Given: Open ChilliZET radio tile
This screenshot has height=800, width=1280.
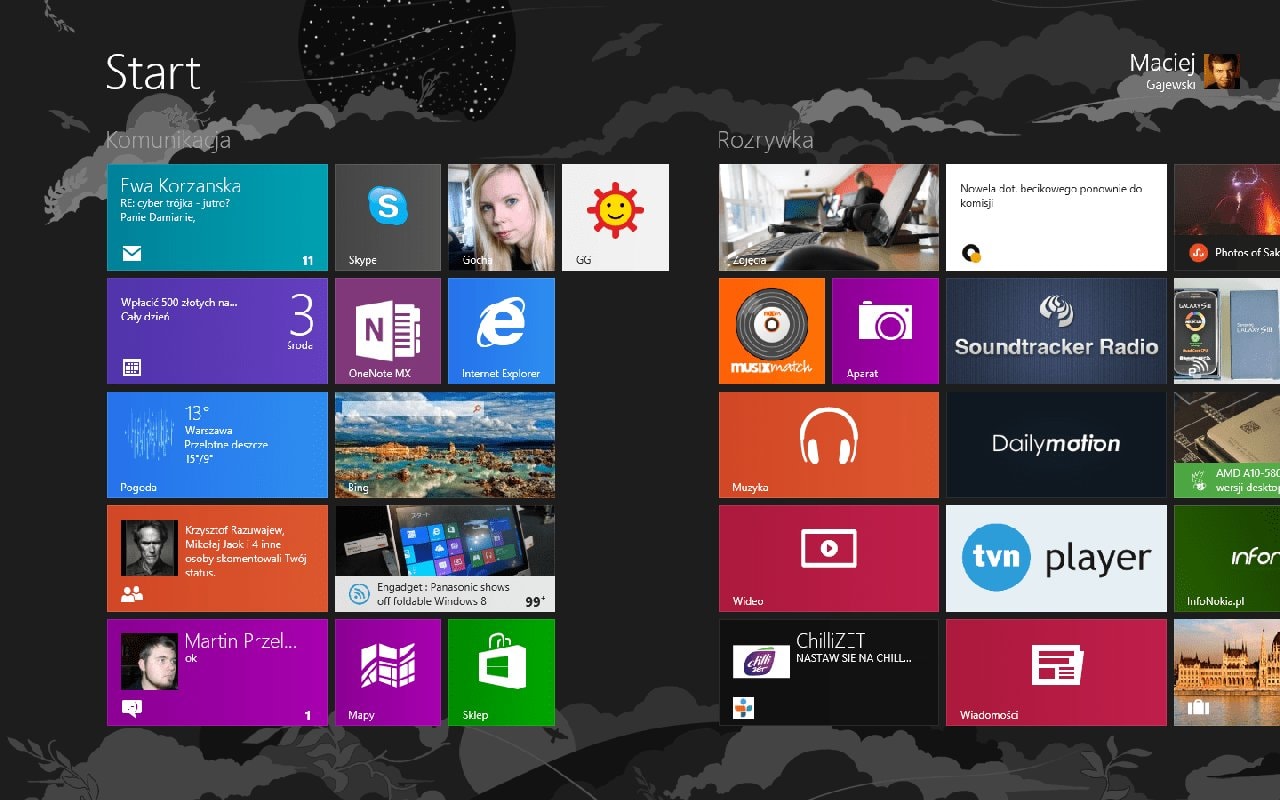Looking at the screenshot, I should click(829, 672).
